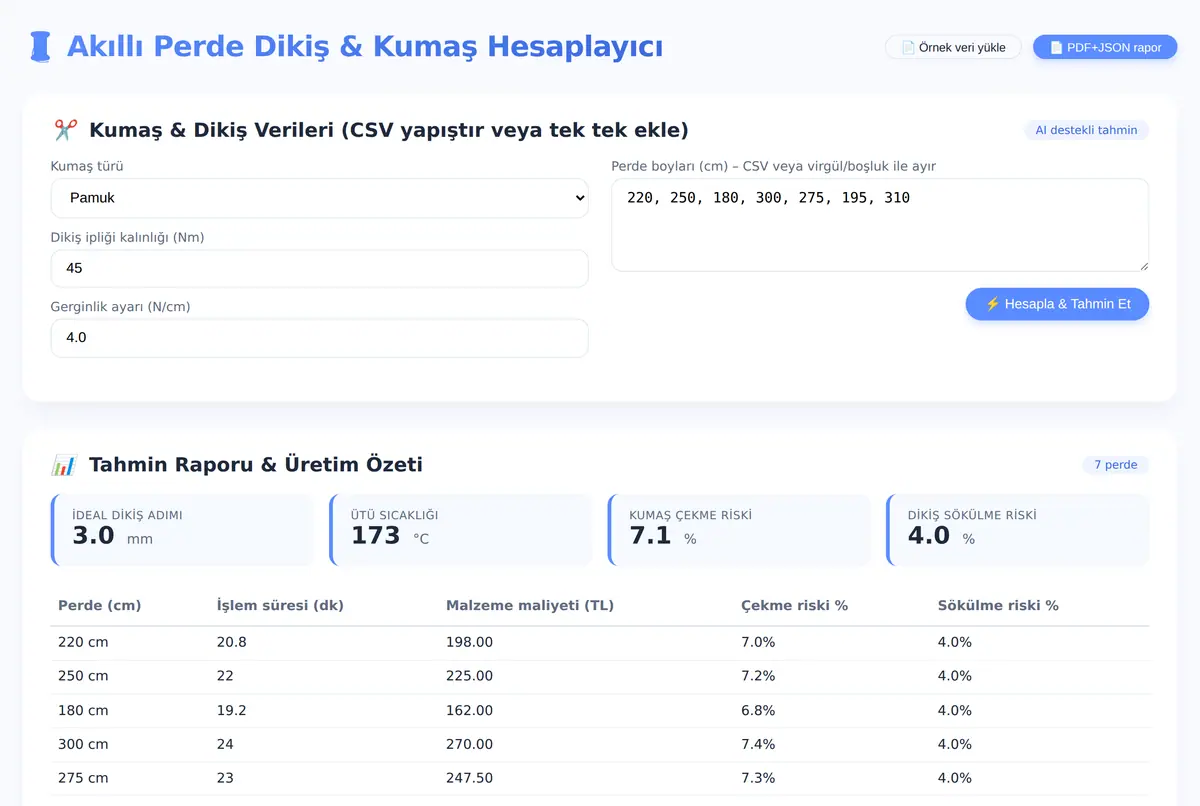Click the Sökülme riski % column header
1200x806 pixels.
point(998,606)
